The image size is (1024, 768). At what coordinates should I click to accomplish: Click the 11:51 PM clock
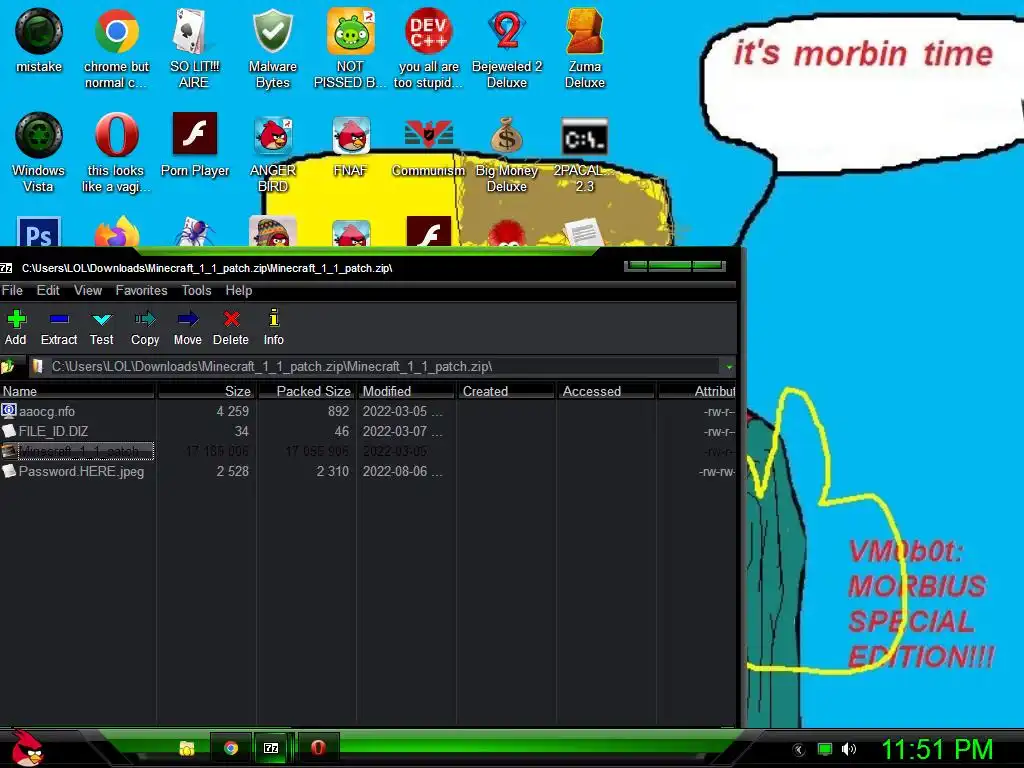point(937,749)
